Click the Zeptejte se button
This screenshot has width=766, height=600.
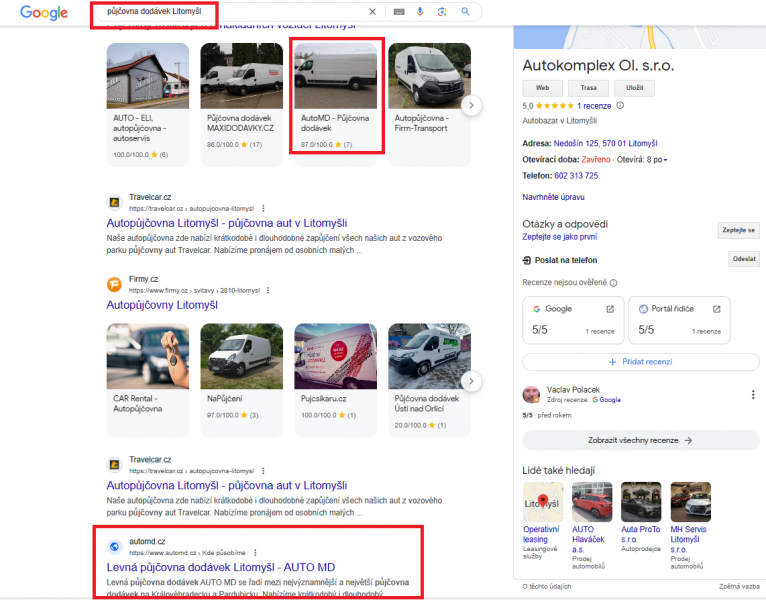click(738, 230)
